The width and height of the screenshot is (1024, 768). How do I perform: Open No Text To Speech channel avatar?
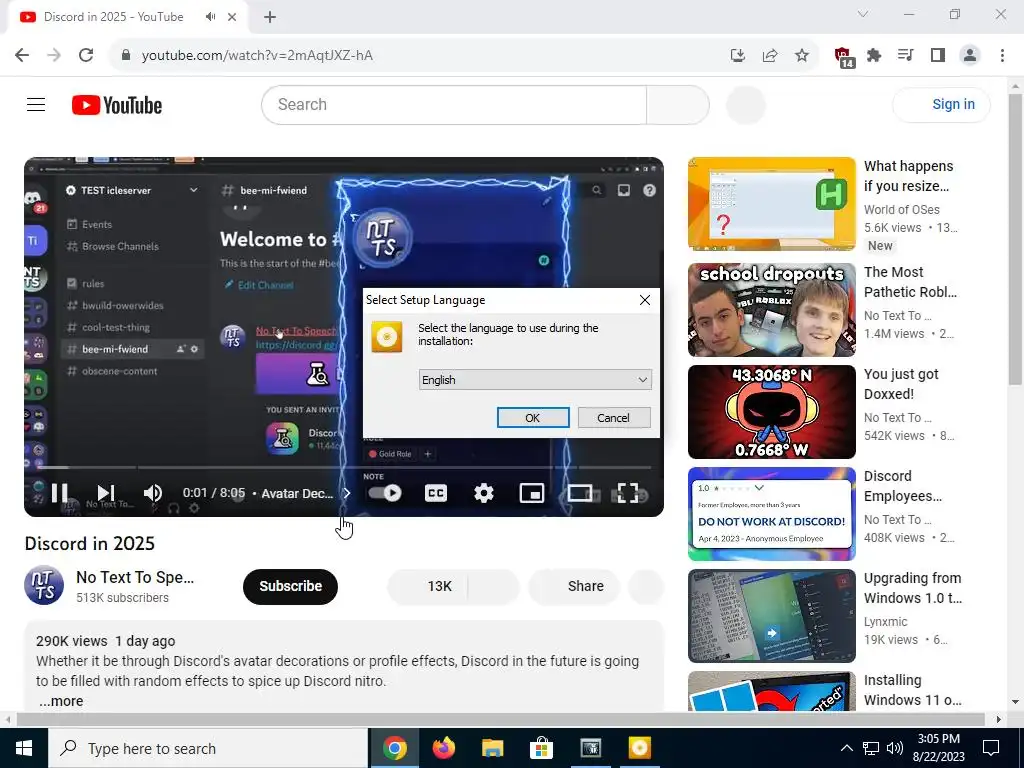click(x=44, y=585)
